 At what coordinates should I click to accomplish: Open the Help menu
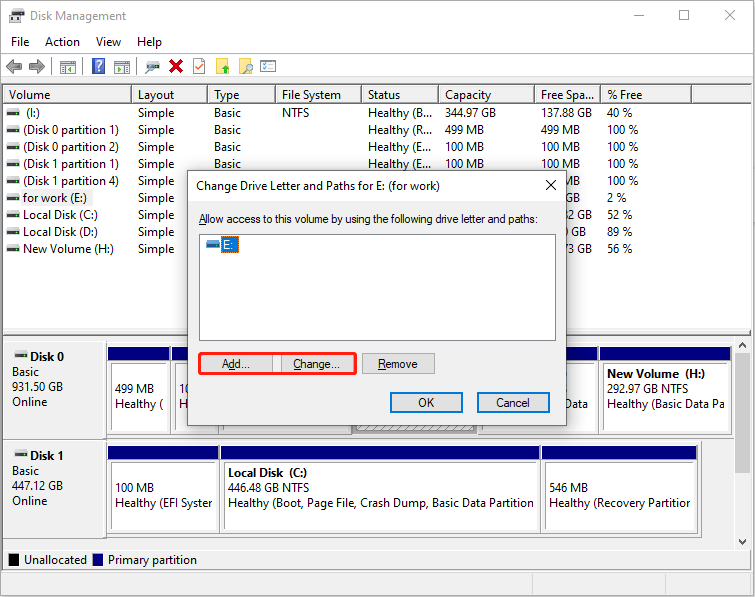(x=149, y=42)
